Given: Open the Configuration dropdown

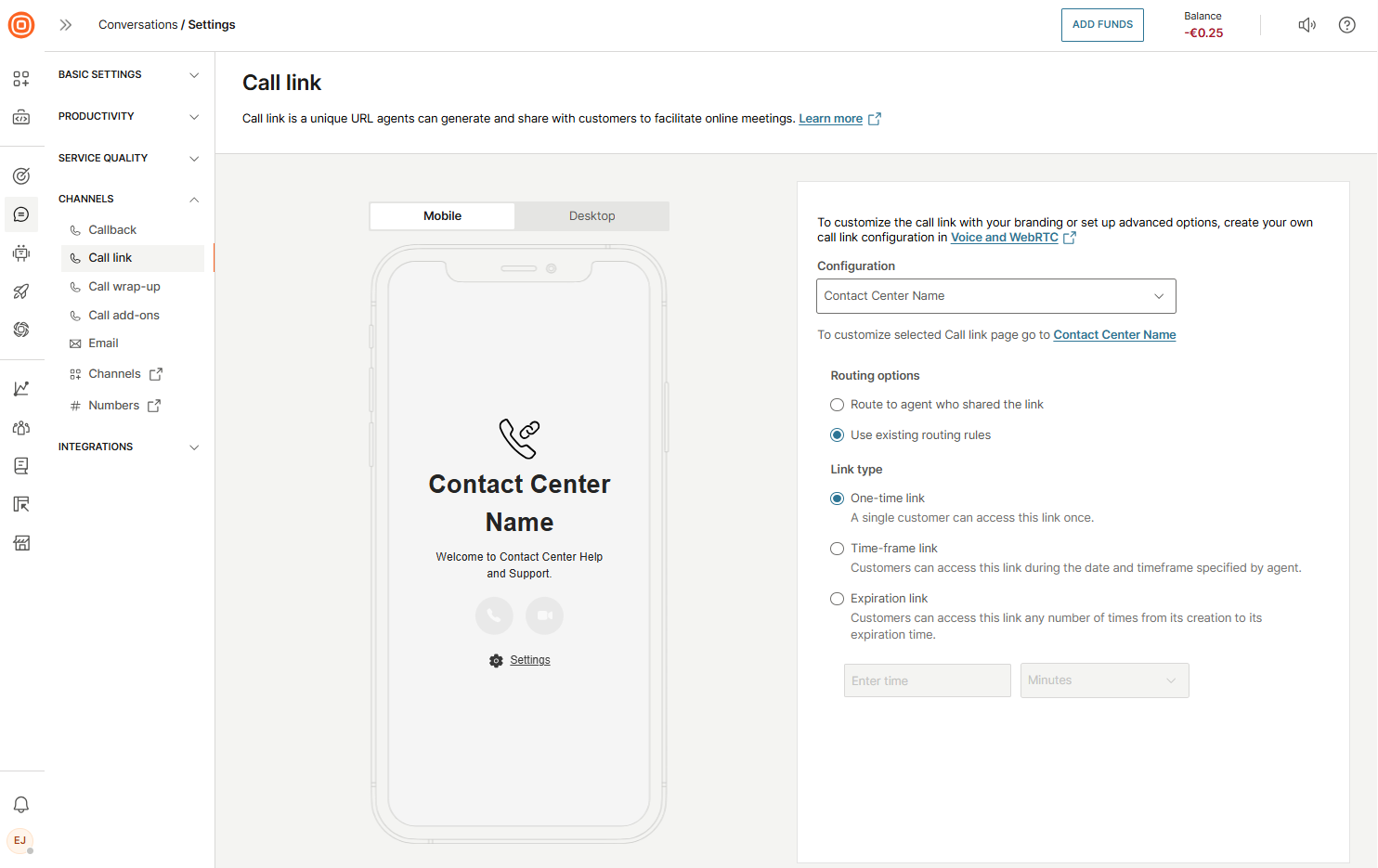Looking at the screenshot, I should click(995, 296).
